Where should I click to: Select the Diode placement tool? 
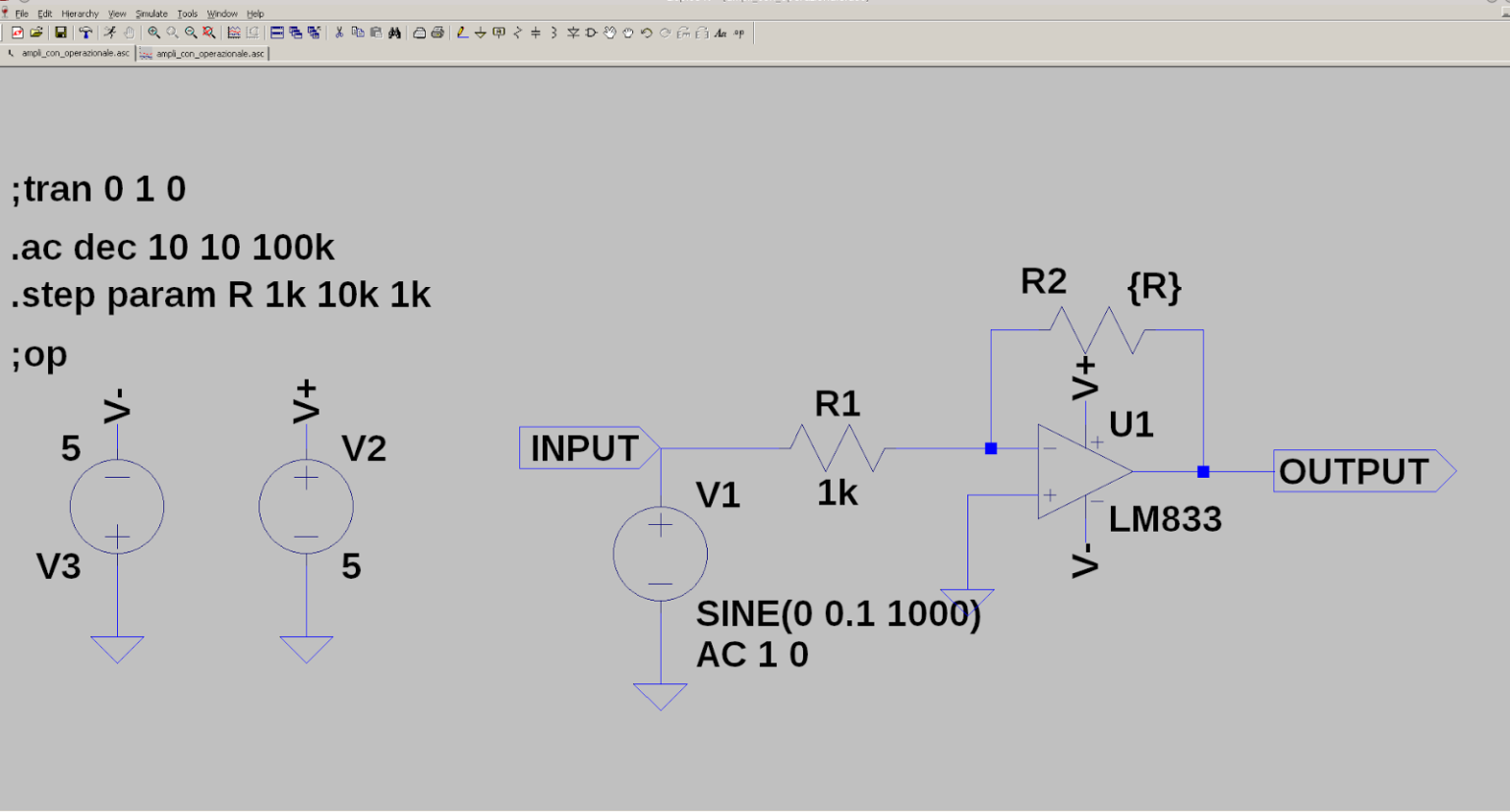tap(572, 32)
